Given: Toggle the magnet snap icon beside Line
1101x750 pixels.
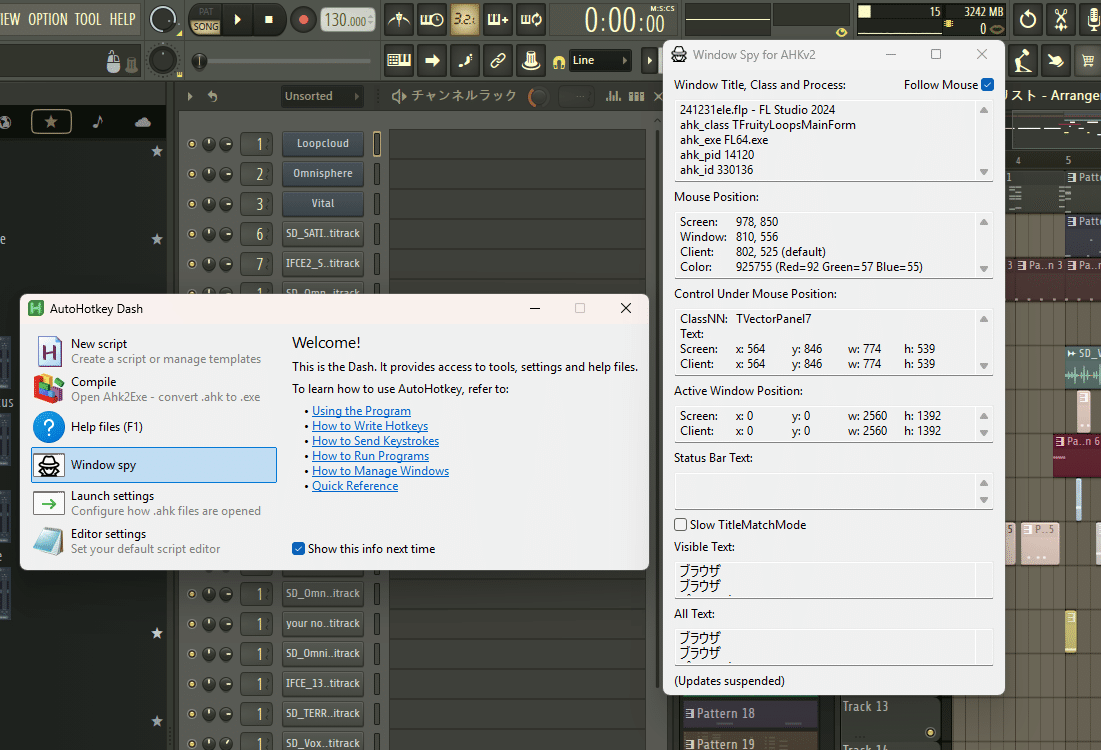Looking at the screenshot, I should click(x=559, y=62).
